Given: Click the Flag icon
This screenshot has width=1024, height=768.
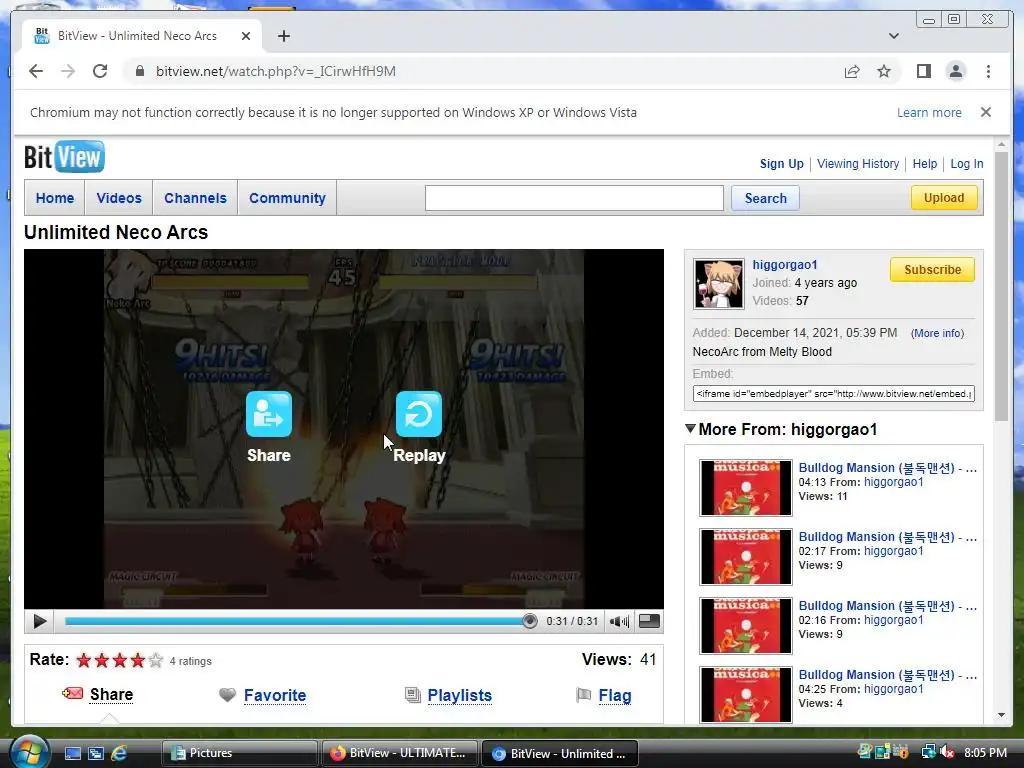Looking at the screenshot, I should [x=583, y=695].
